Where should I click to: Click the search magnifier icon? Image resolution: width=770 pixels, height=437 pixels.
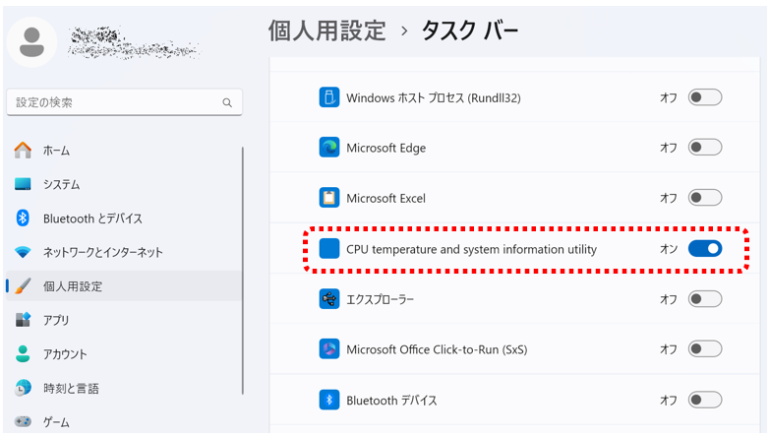coord(227,103)
